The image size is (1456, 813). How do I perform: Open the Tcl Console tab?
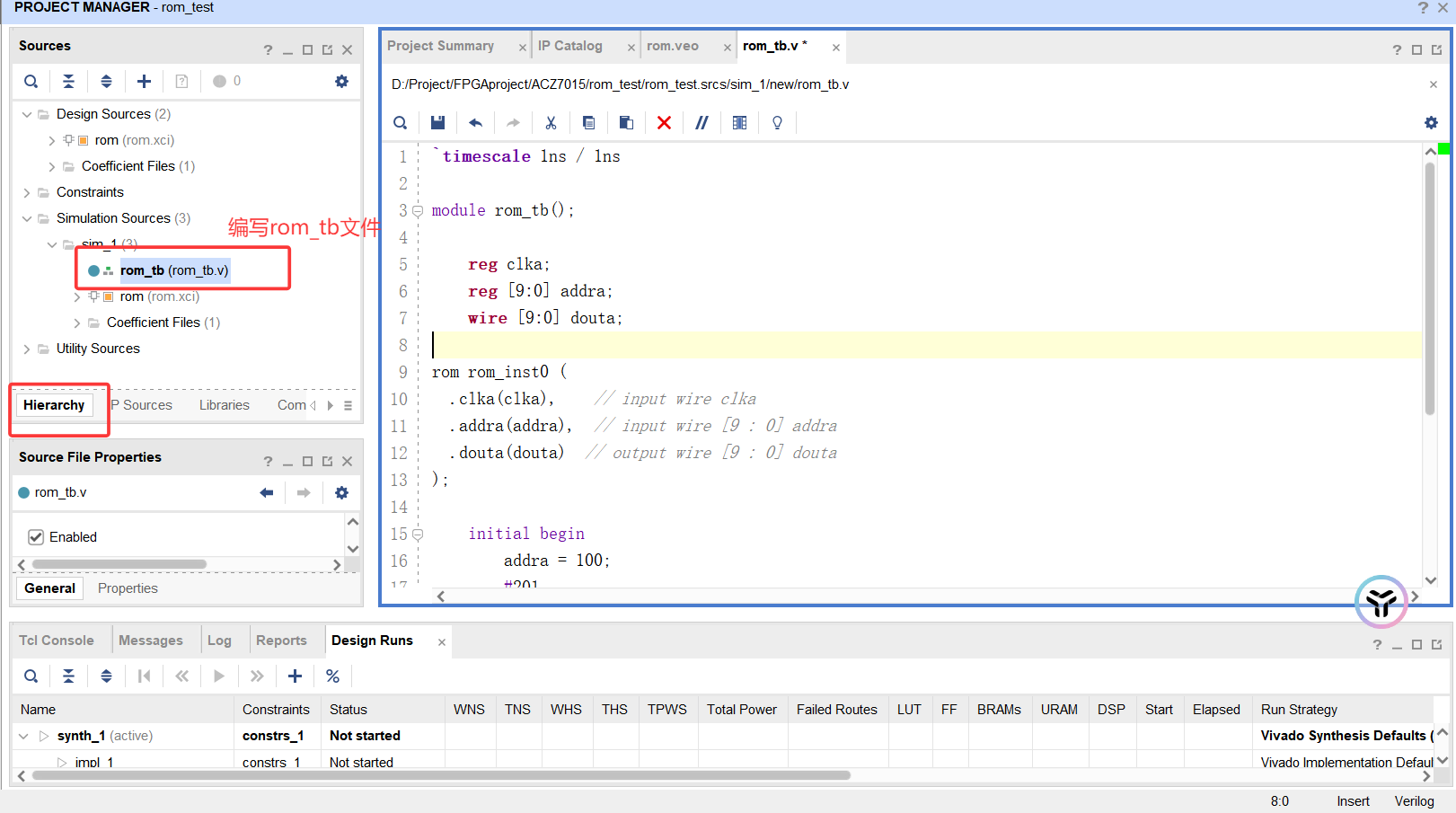[x=57, y=641]
